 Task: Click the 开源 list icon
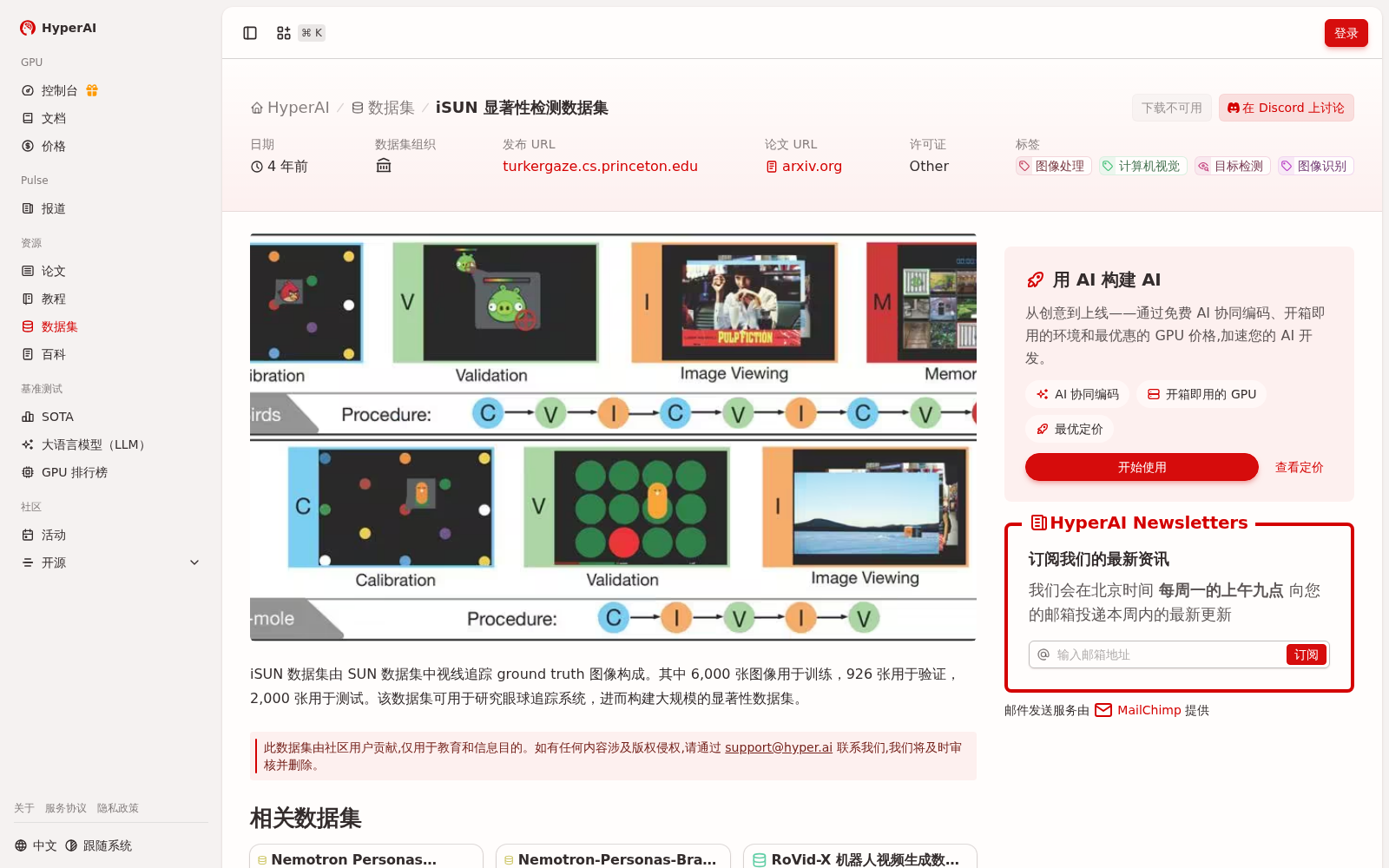tap(28, 562)
